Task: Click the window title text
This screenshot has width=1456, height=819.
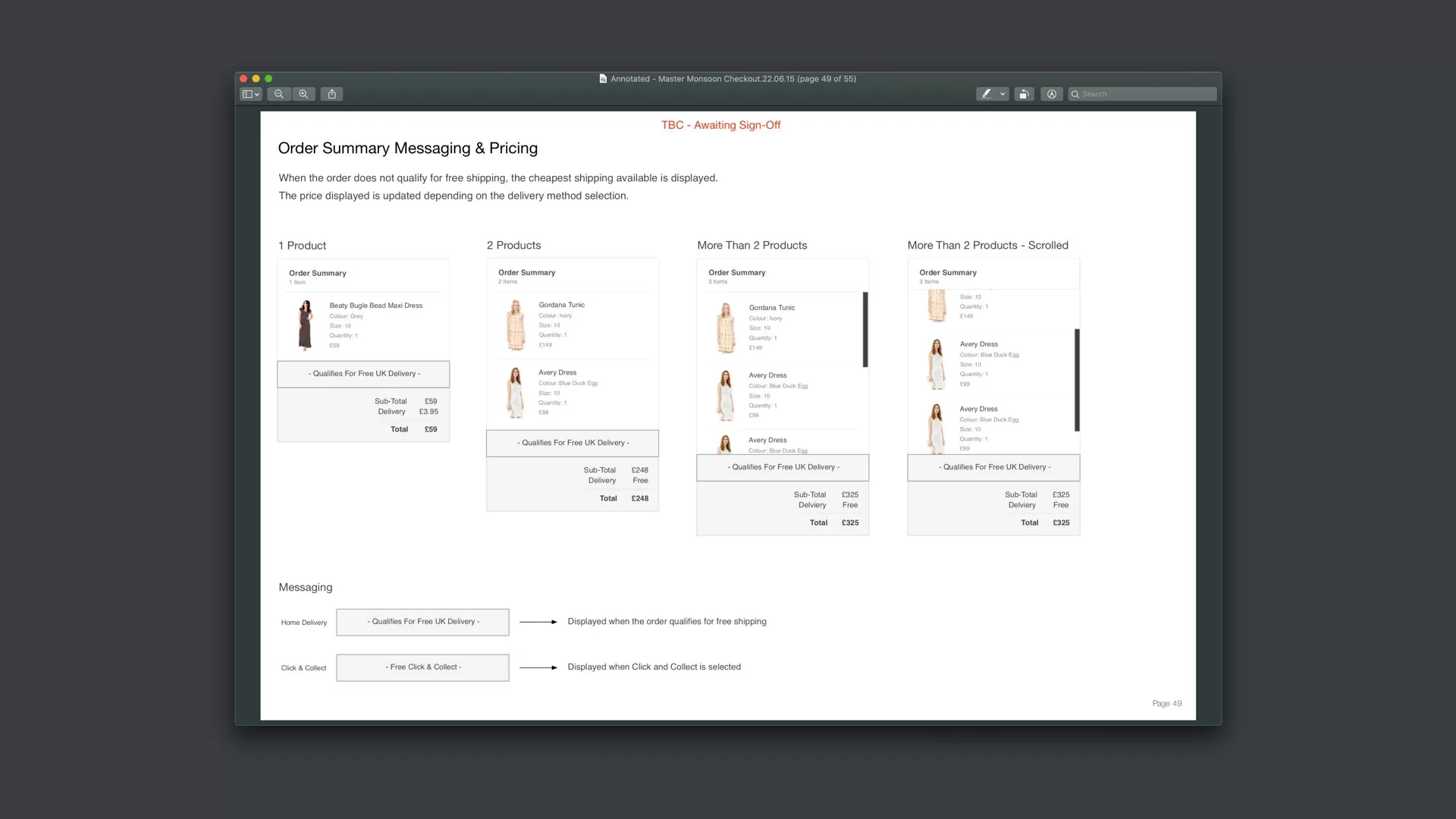Action: 733,79
